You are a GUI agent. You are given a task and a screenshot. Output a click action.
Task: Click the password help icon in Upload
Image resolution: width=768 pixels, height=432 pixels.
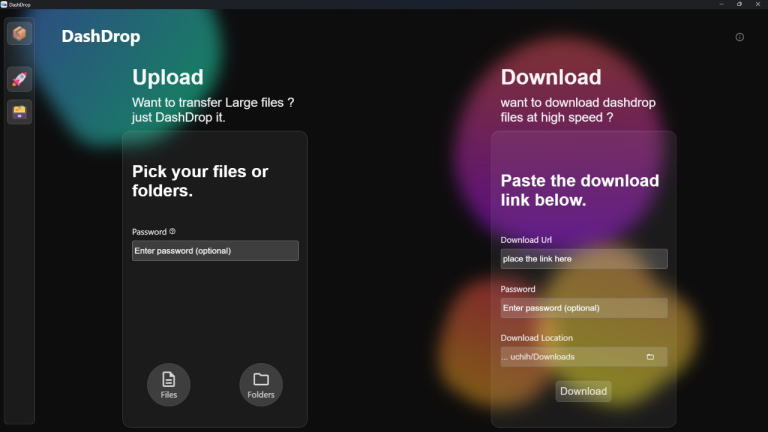pos(172,231)
